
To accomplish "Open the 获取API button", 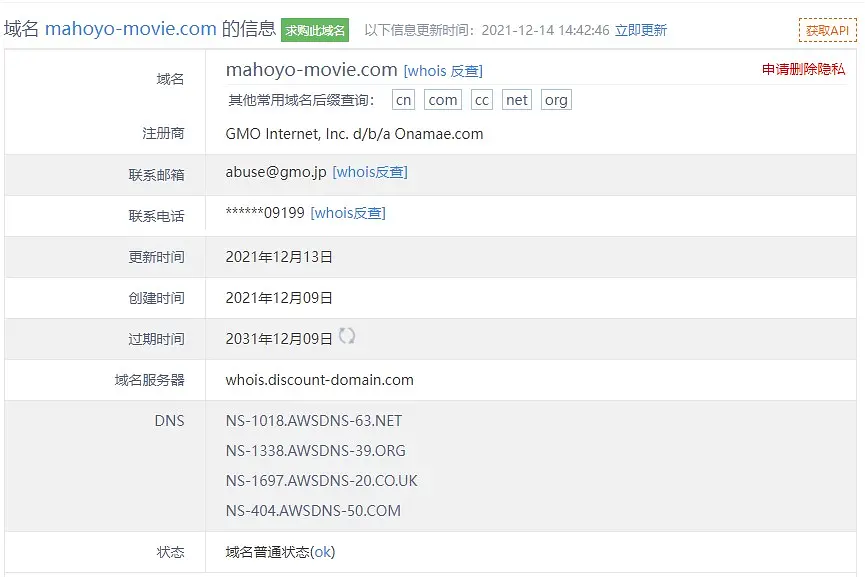I will click(x=827, y=30).
